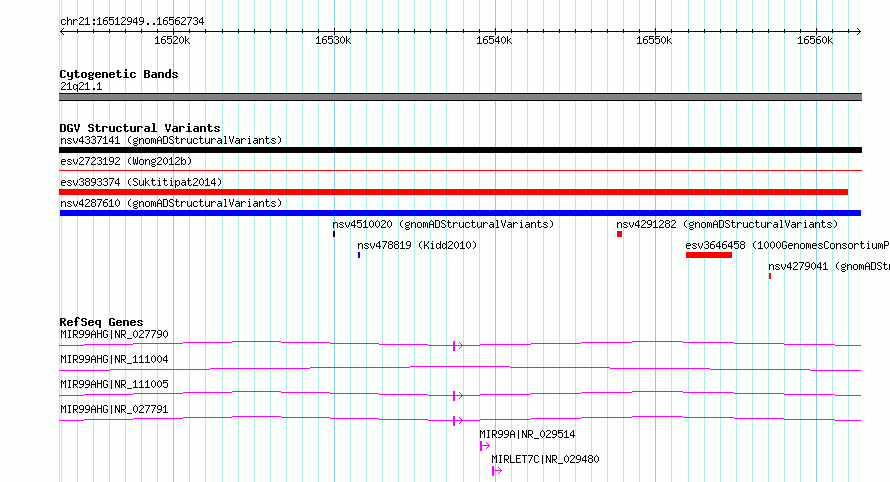Viewport: 890px width, 482px height.
Task: Open the nsv4279041 label
Action: (829, 266)
